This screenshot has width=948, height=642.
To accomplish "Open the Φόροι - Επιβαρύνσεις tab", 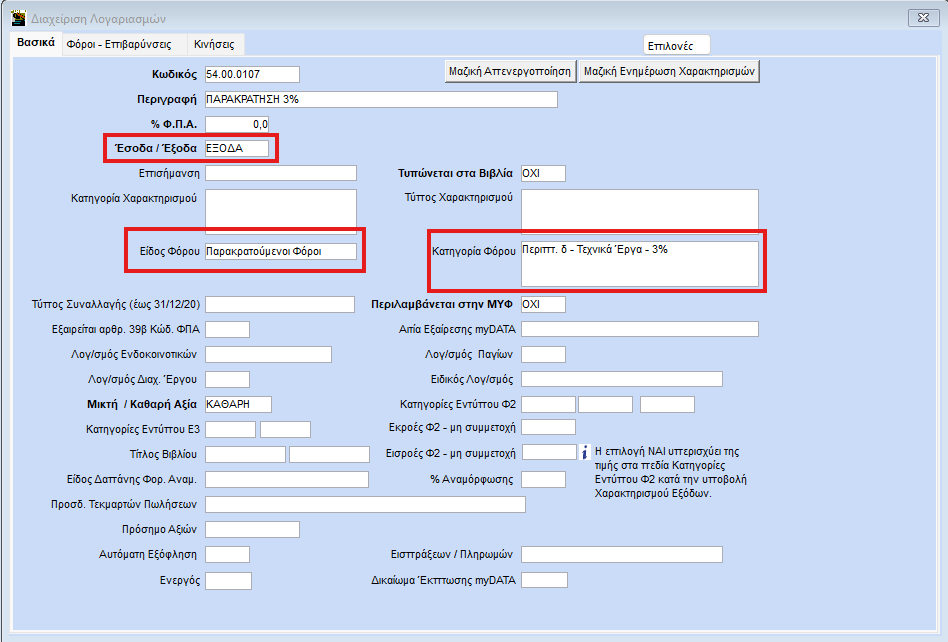I will point(118,44).
